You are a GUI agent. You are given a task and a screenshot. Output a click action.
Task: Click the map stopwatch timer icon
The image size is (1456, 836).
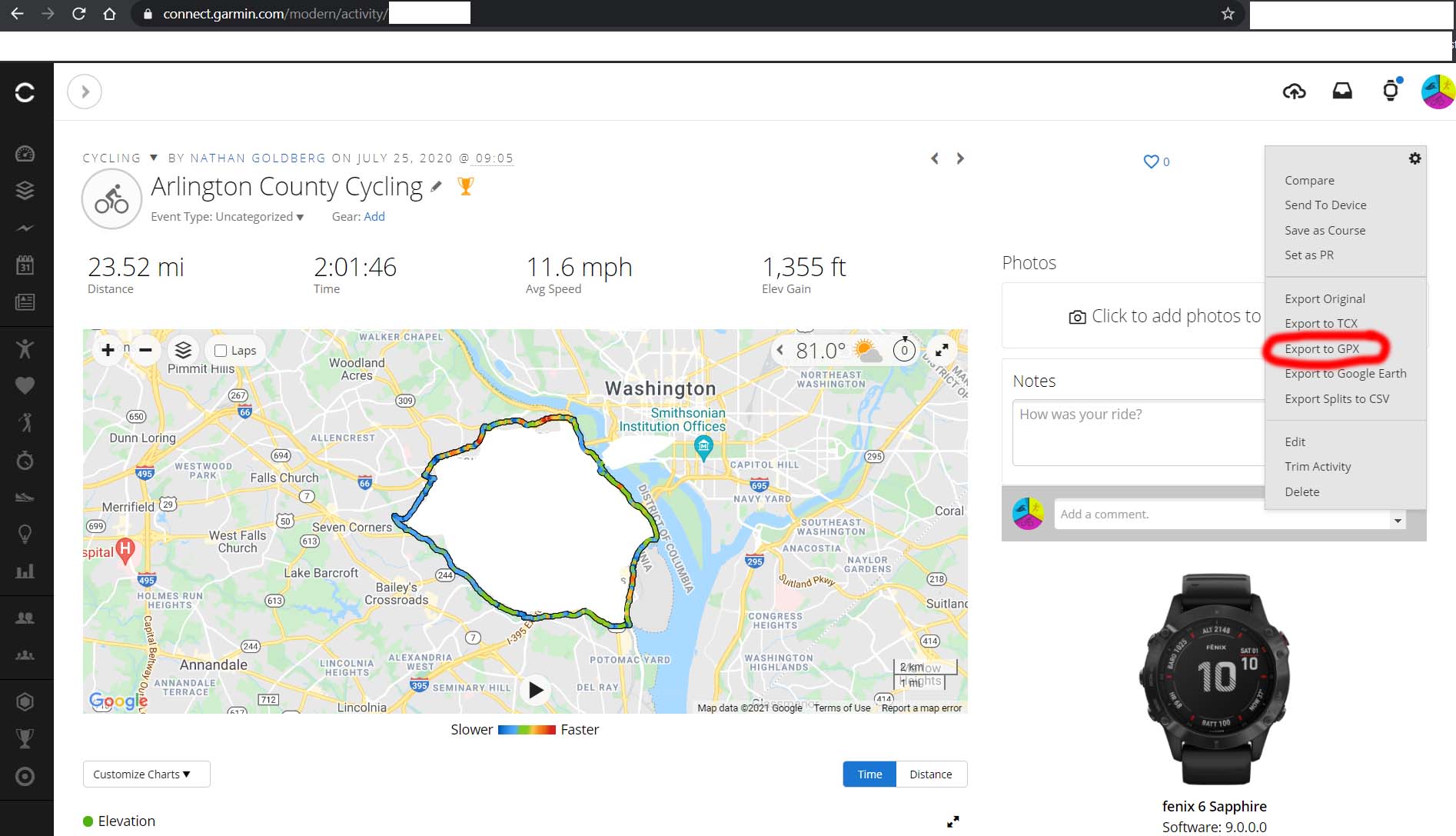pos(905,350)
